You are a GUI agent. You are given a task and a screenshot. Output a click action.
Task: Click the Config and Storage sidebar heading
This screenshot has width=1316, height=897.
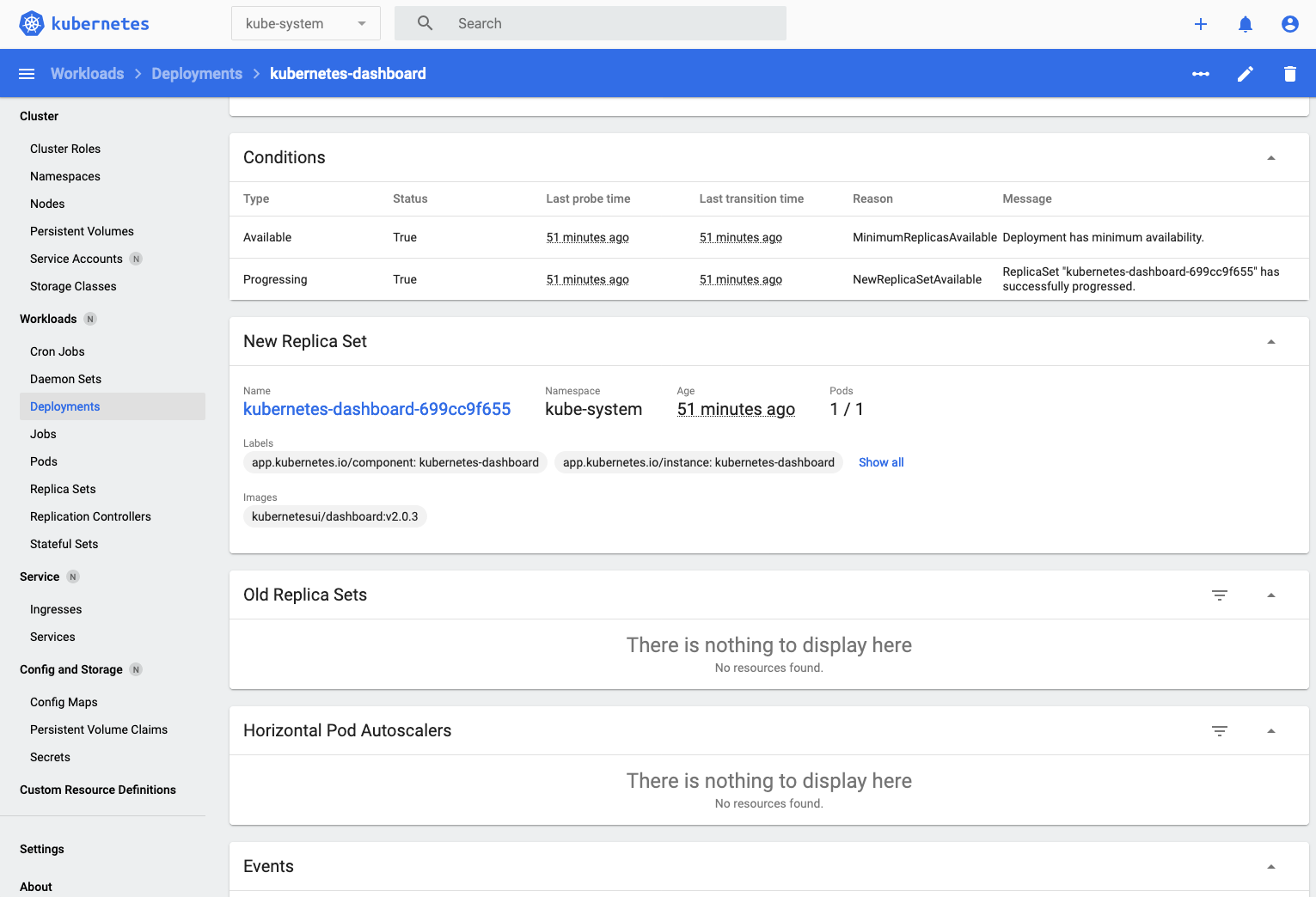click(x=71, y=669)
